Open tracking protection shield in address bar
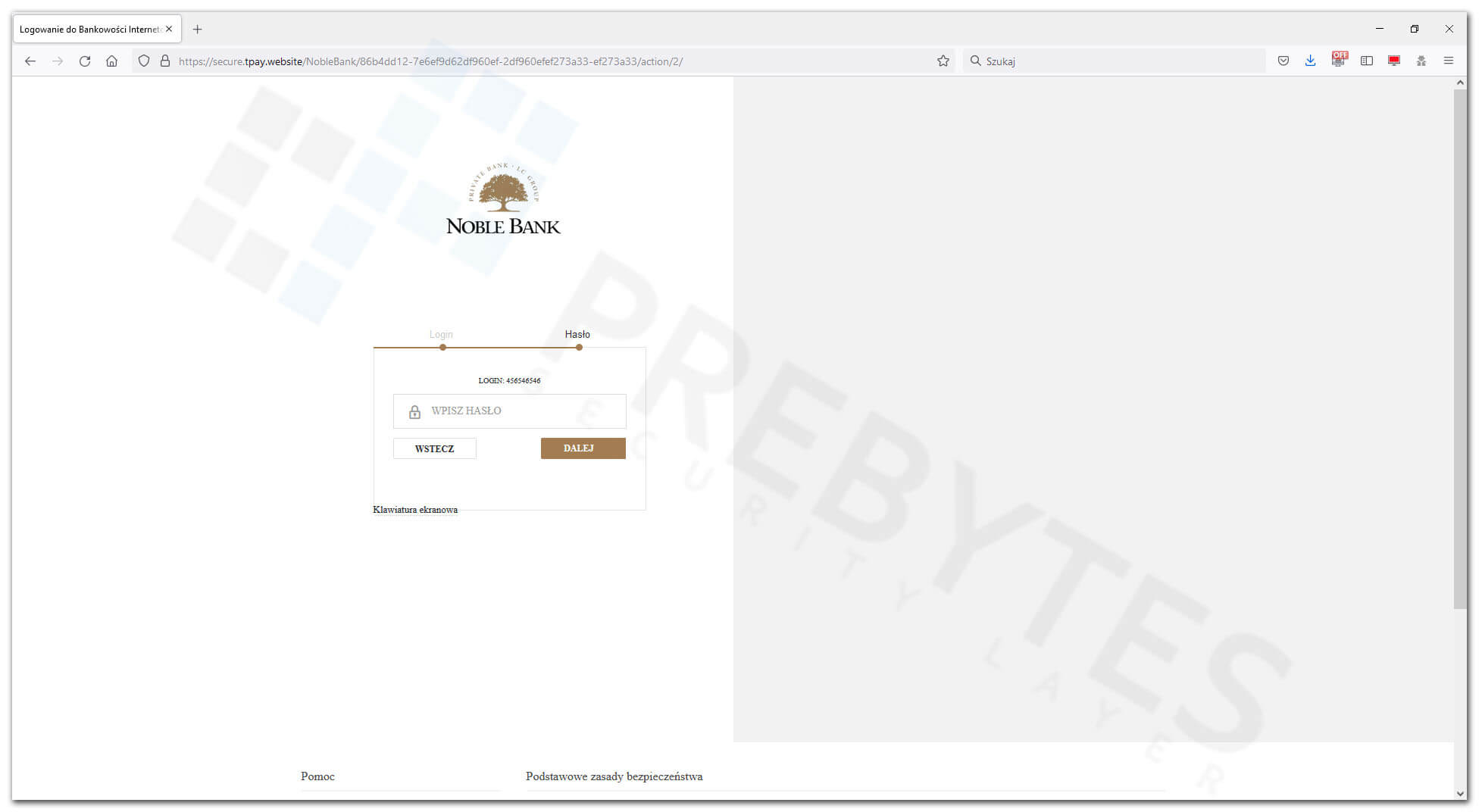This screenshot has width=1482, height=812. [x=144, y=61]
